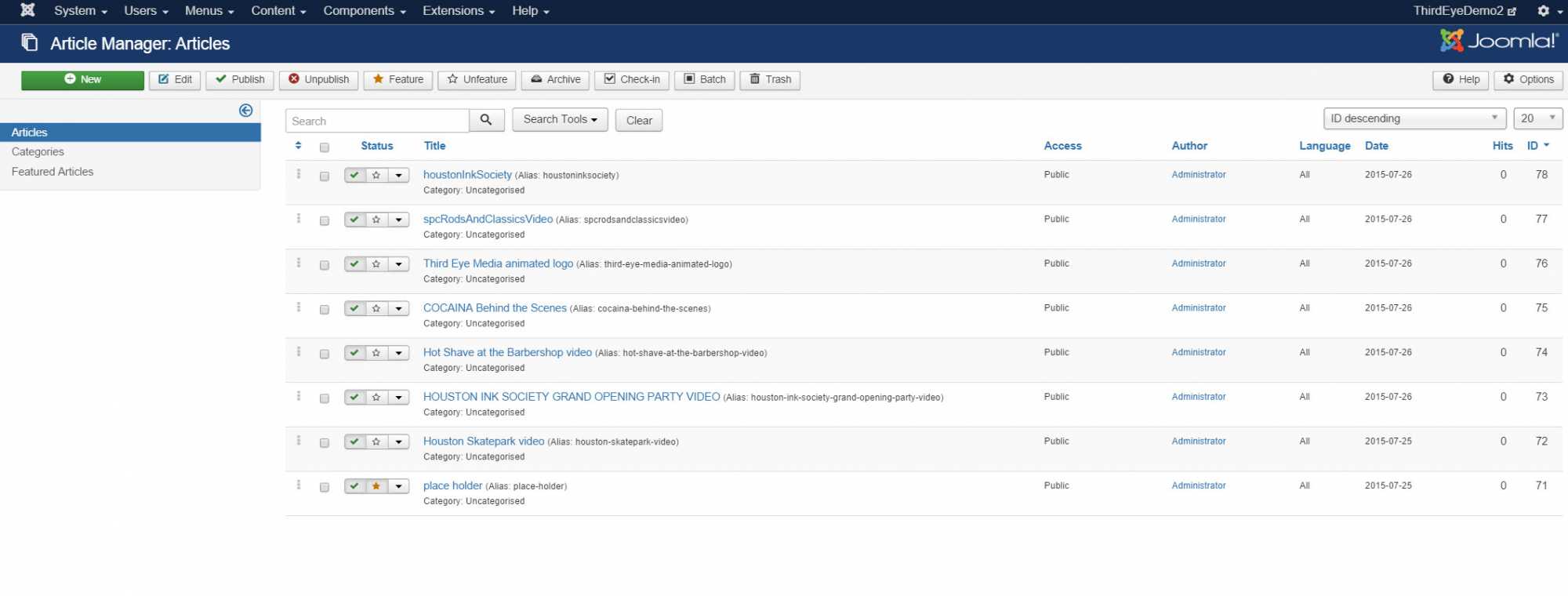Open Featured Articles in the sidebar
Screen dimensions: 1568x596
(53, 172)
